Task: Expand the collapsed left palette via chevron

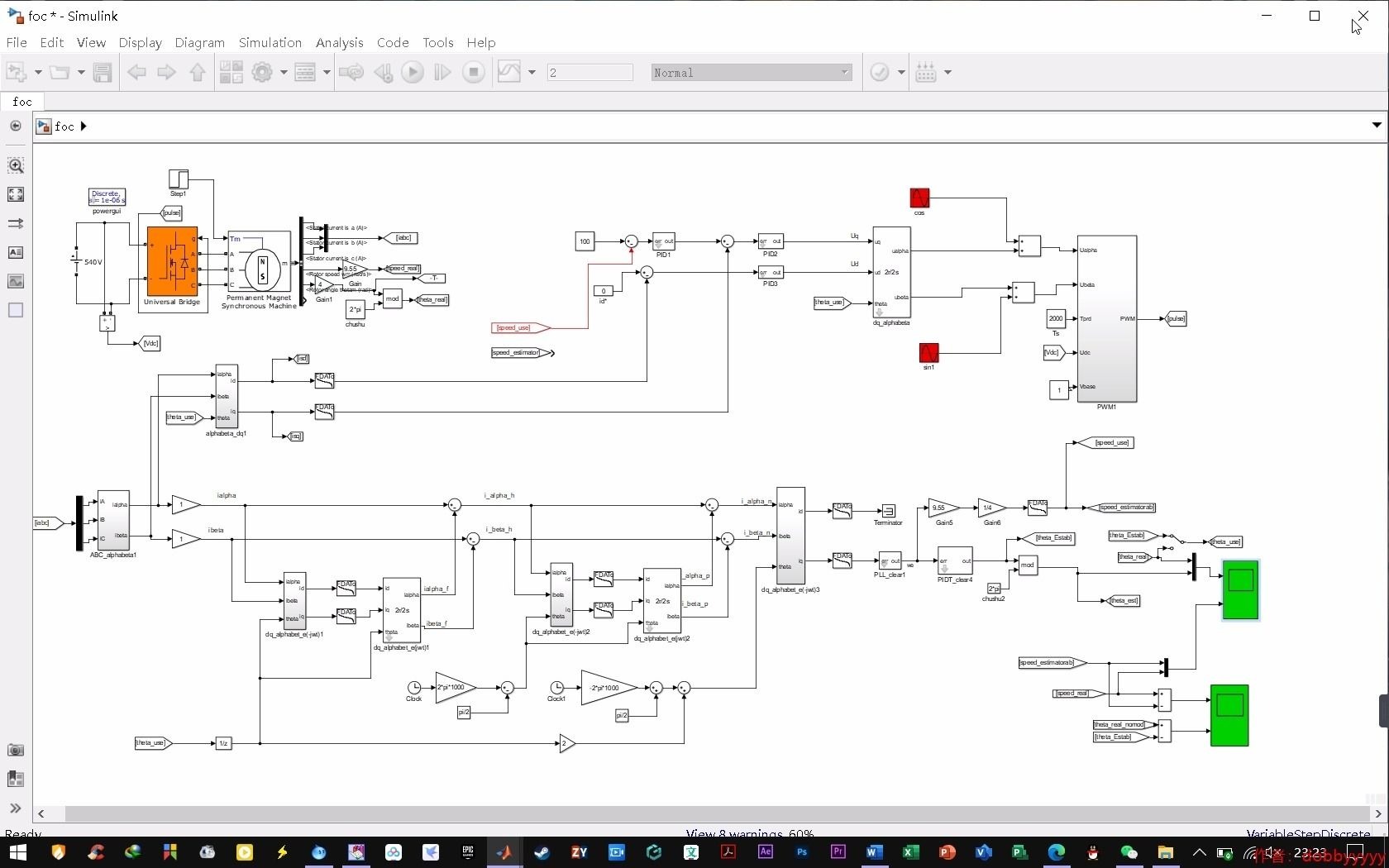Action: point(15,808)
